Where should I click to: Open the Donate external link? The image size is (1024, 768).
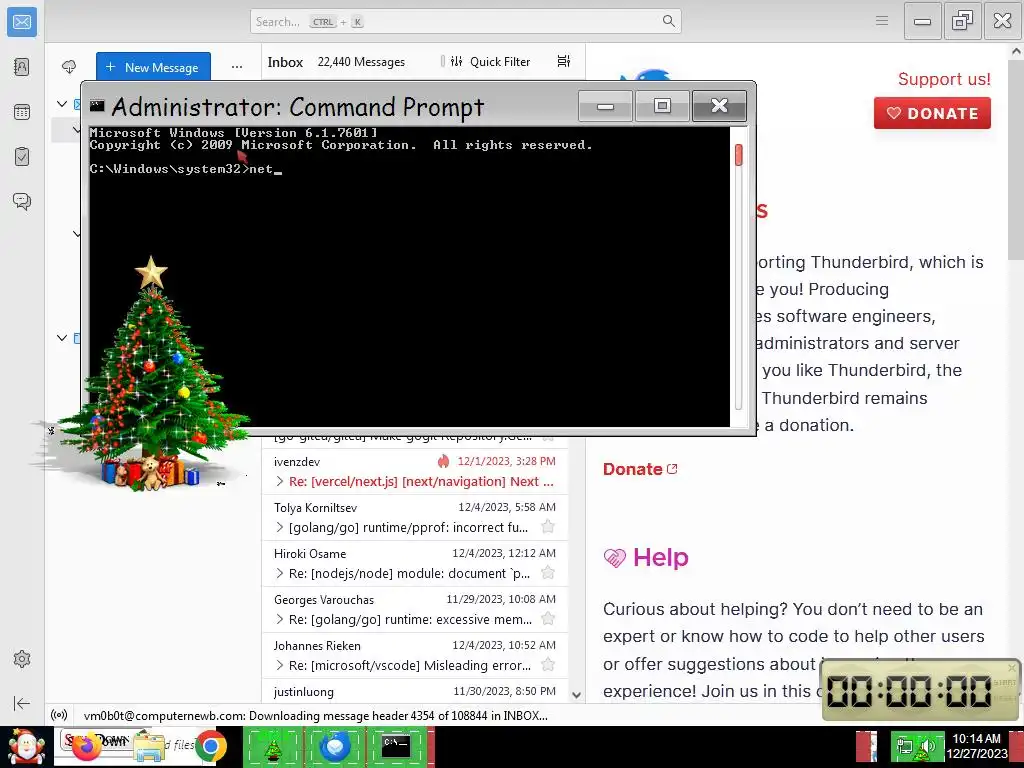(x=640, y=469)
